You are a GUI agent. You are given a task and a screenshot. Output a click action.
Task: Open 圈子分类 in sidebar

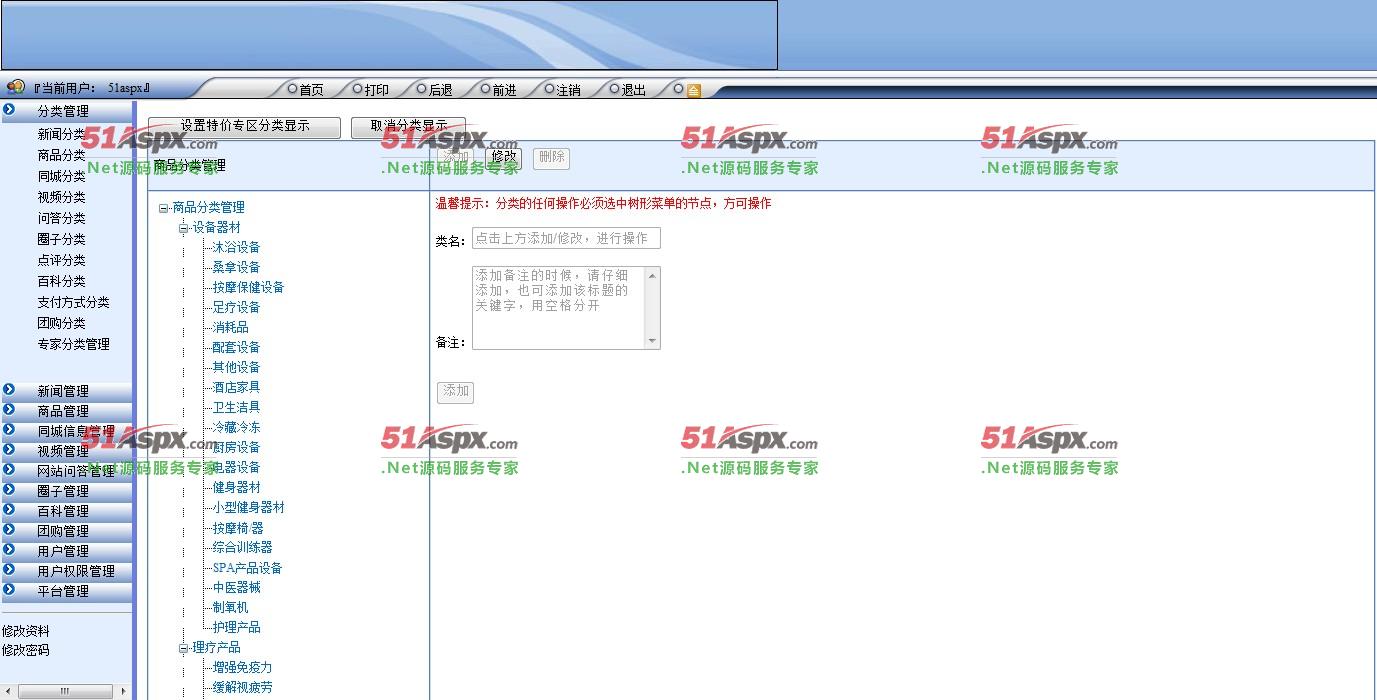(x=61, y=239)
